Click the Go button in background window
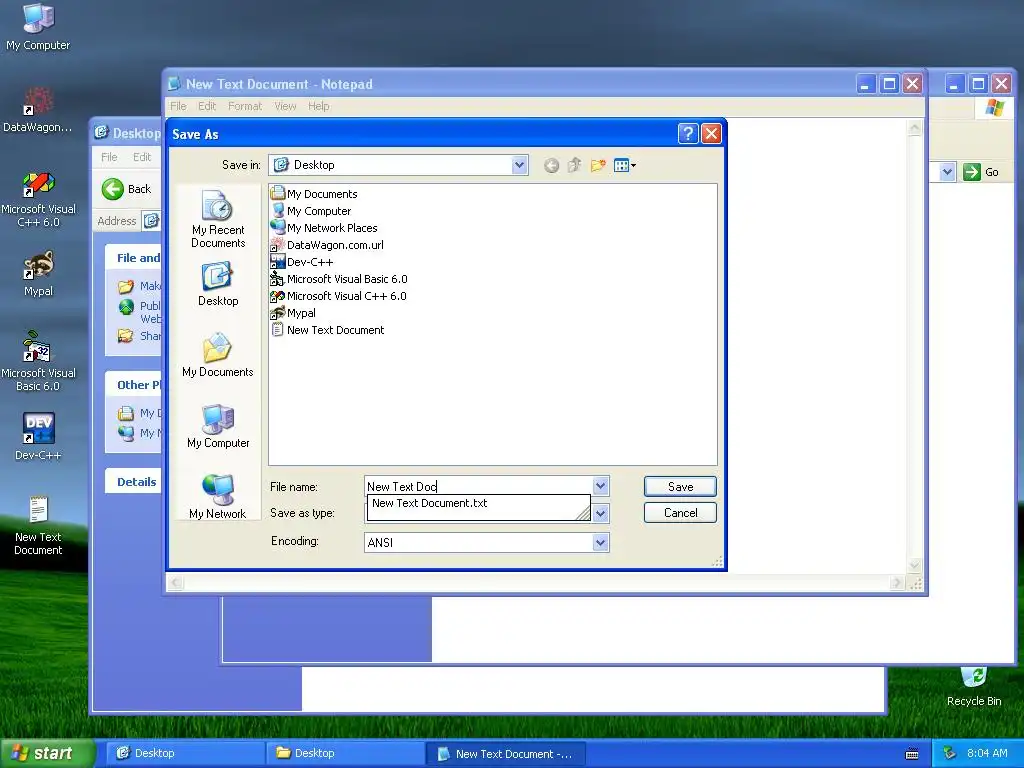This screenshot has height=768, width=1024. coord(982,172)
